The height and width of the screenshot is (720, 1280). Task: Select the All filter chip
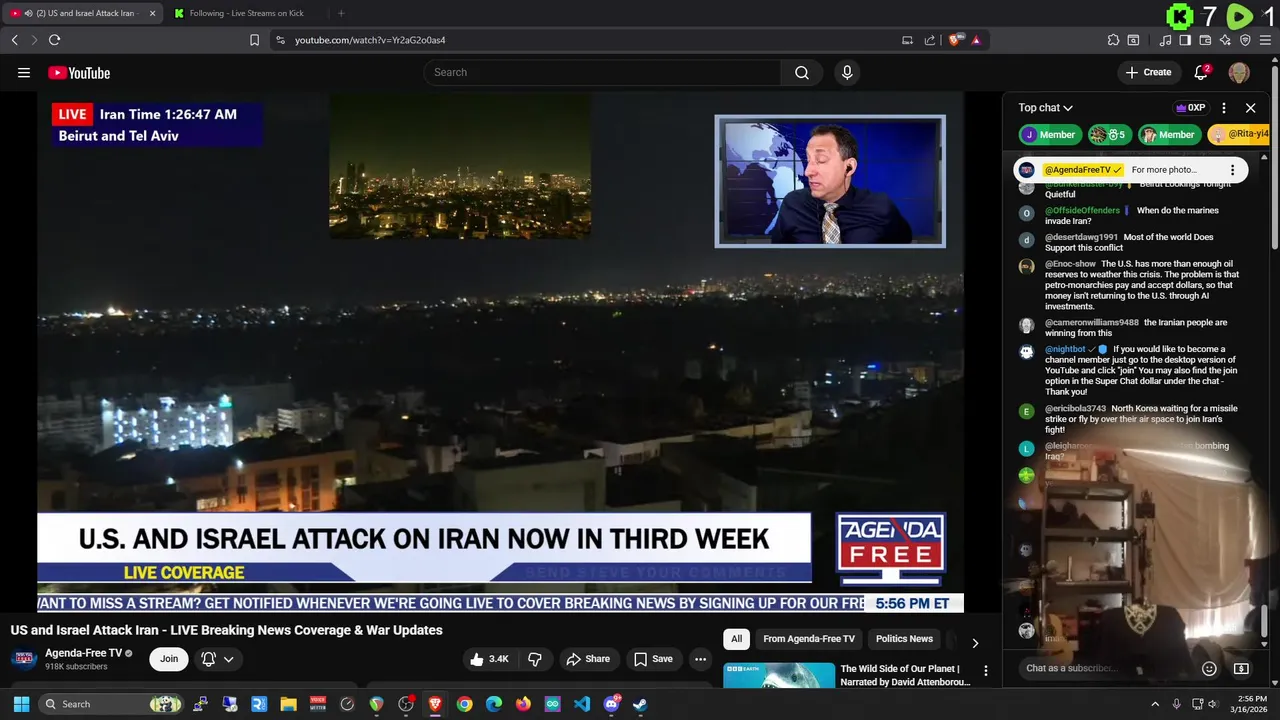tap(736, 639)
